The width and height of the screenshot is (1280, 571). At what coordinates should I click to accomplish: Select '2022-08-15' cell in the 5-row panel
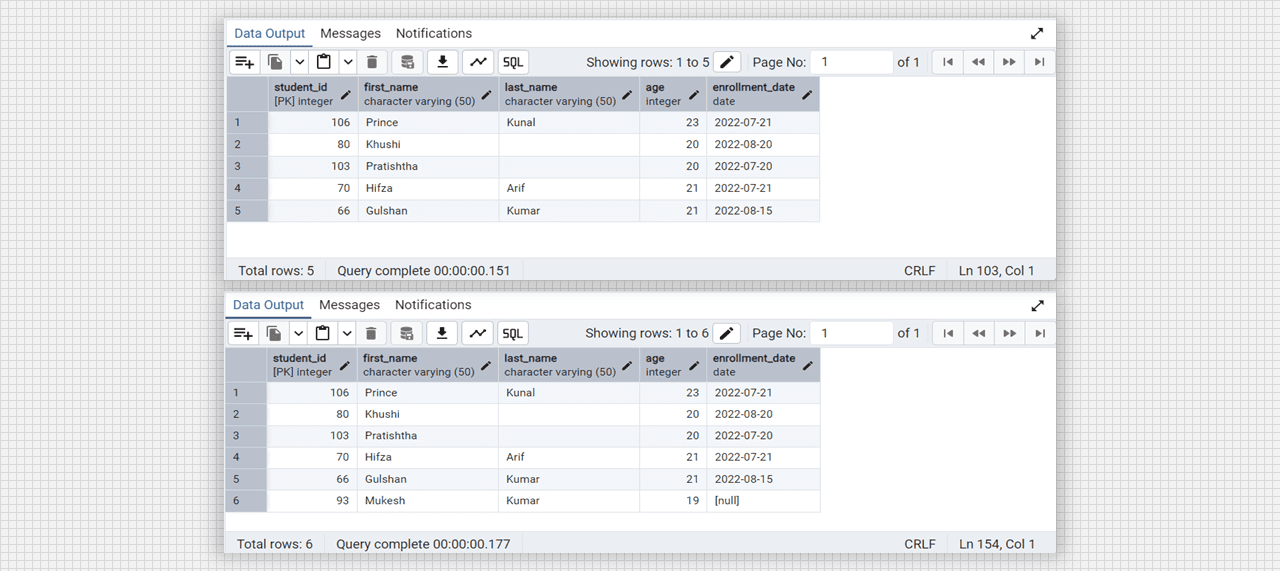tap(763, 211)
